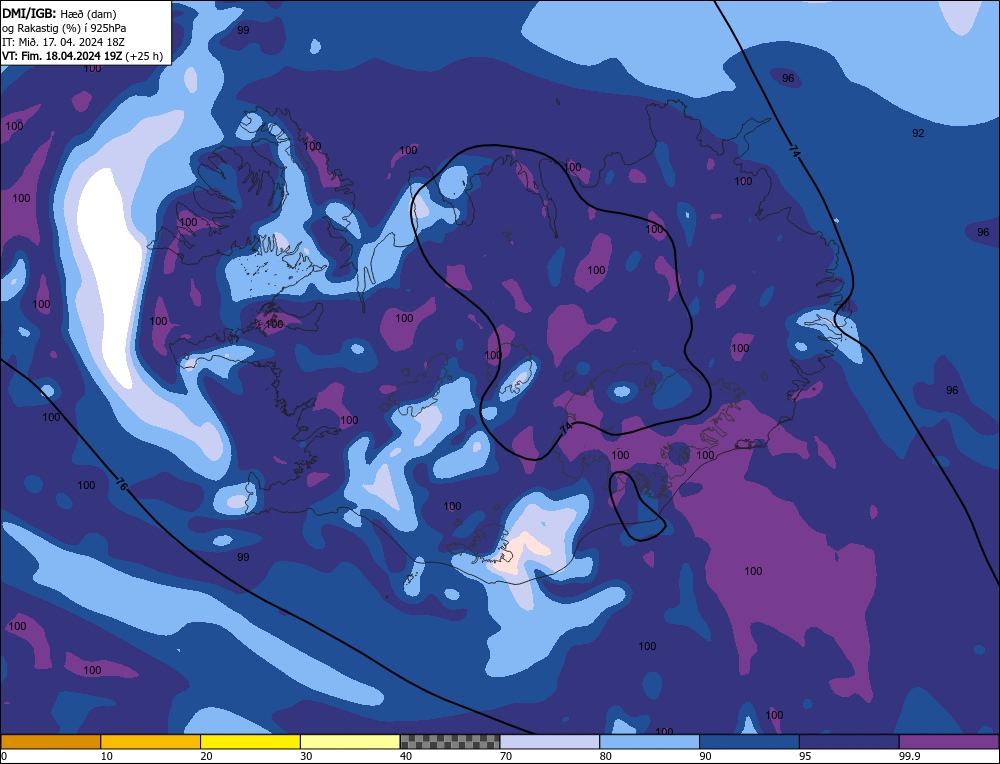
Task: Select the gray checkered 40–70 legend swatch
Action: coord(450,741)
